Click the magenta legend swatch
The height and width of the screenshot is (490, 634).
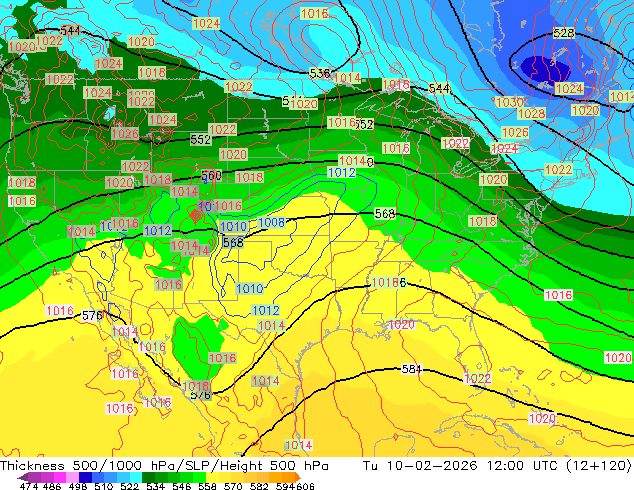click(x=60, y=477)
